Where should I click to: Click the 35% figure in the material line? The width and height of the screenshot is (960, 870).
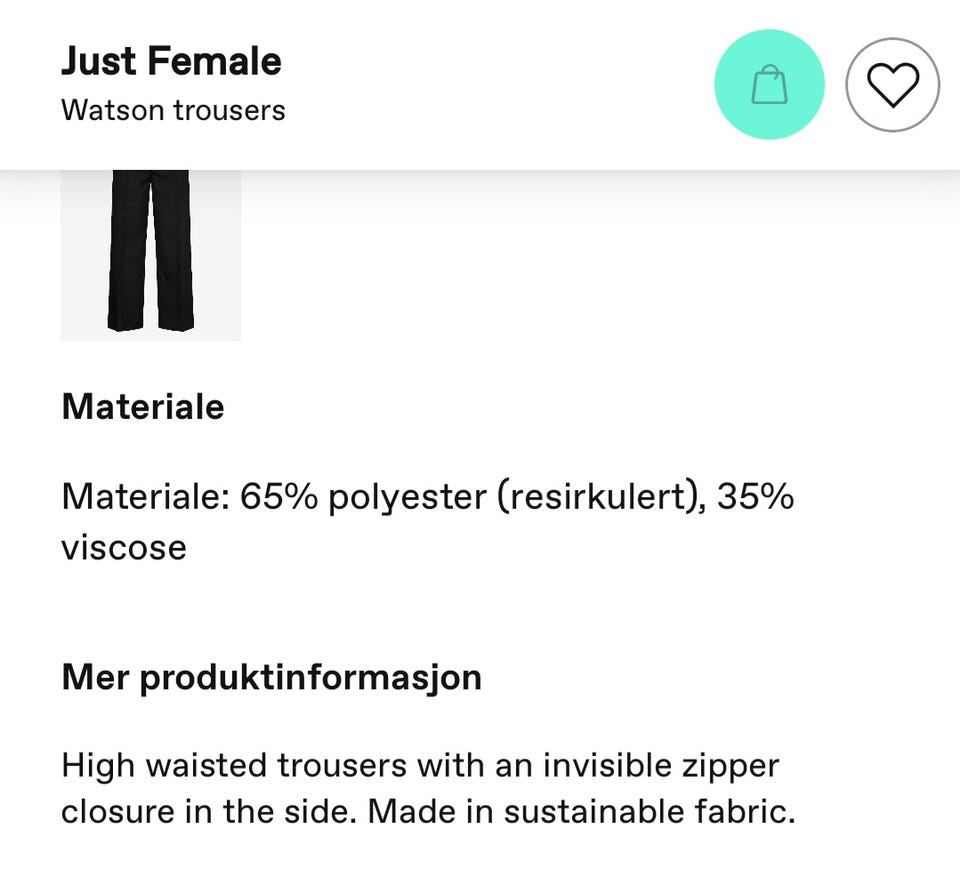tap(755, 495)
